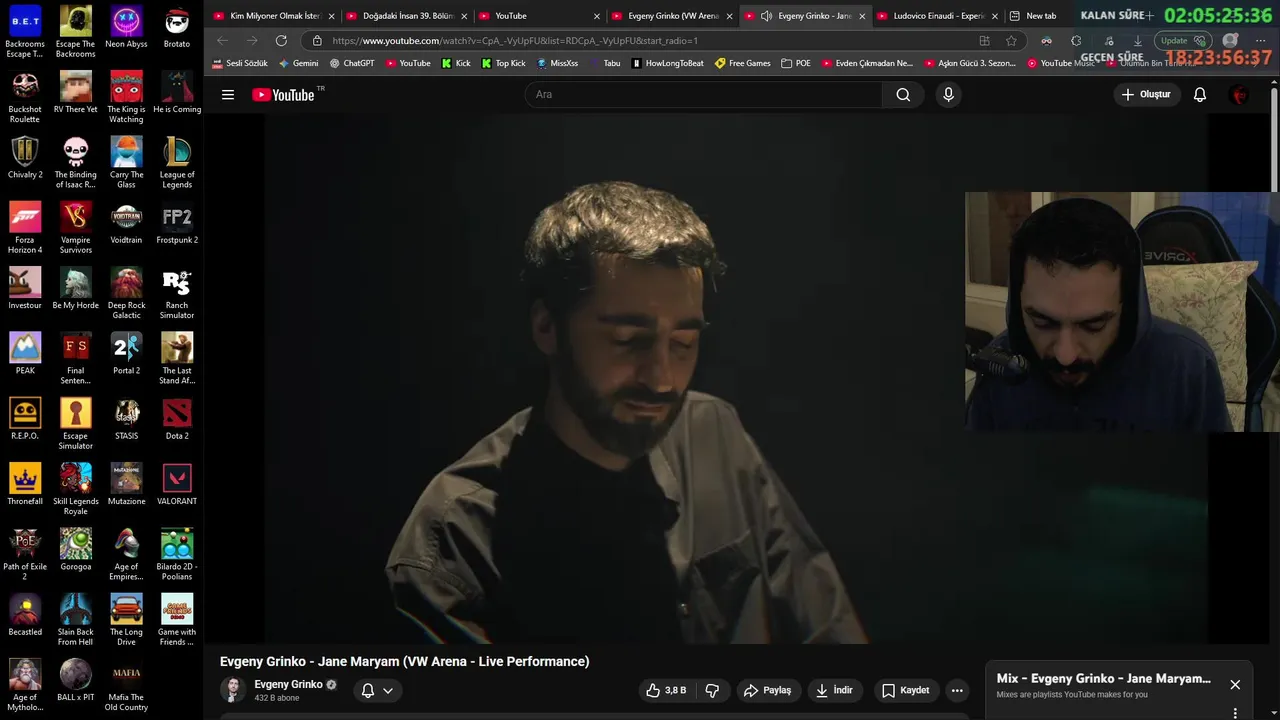
Task: Expand subscription notification options chevron
Action: pyautogui.click(x=388, y=690)
